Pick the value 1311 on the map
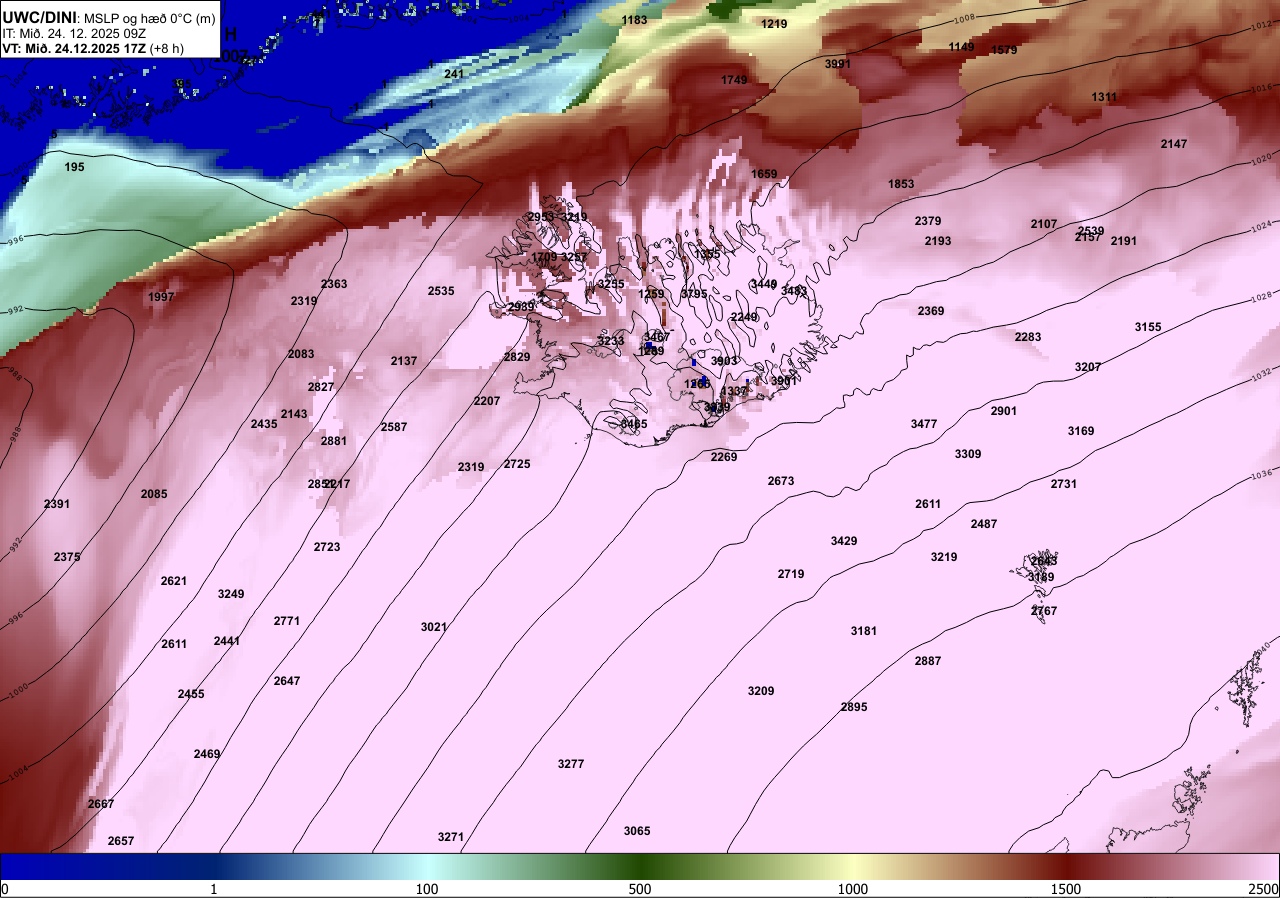 1104,97
